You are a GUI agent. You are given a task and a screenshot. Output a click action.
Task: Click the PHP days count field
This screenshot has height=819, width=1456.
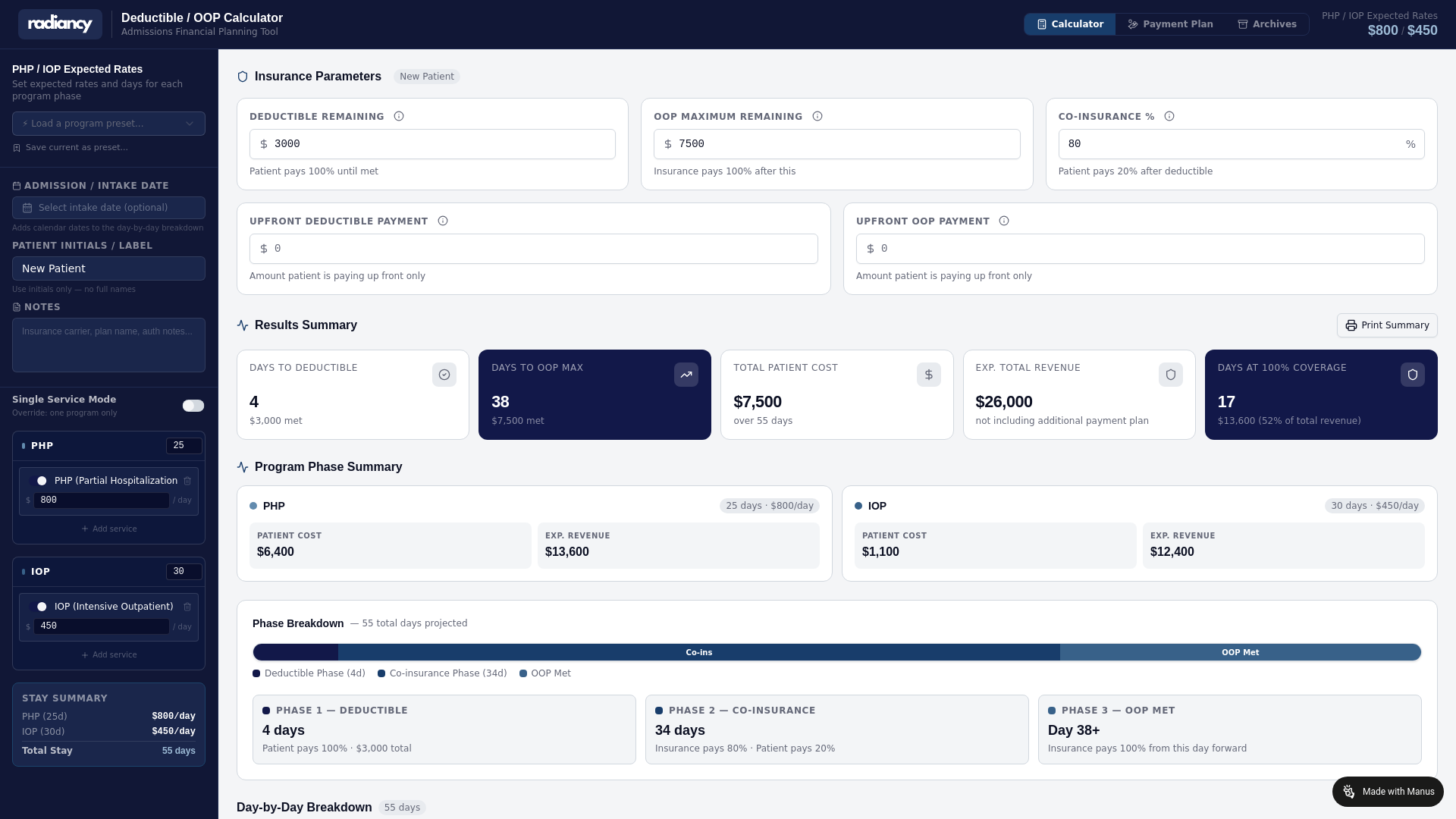[184, 446]
